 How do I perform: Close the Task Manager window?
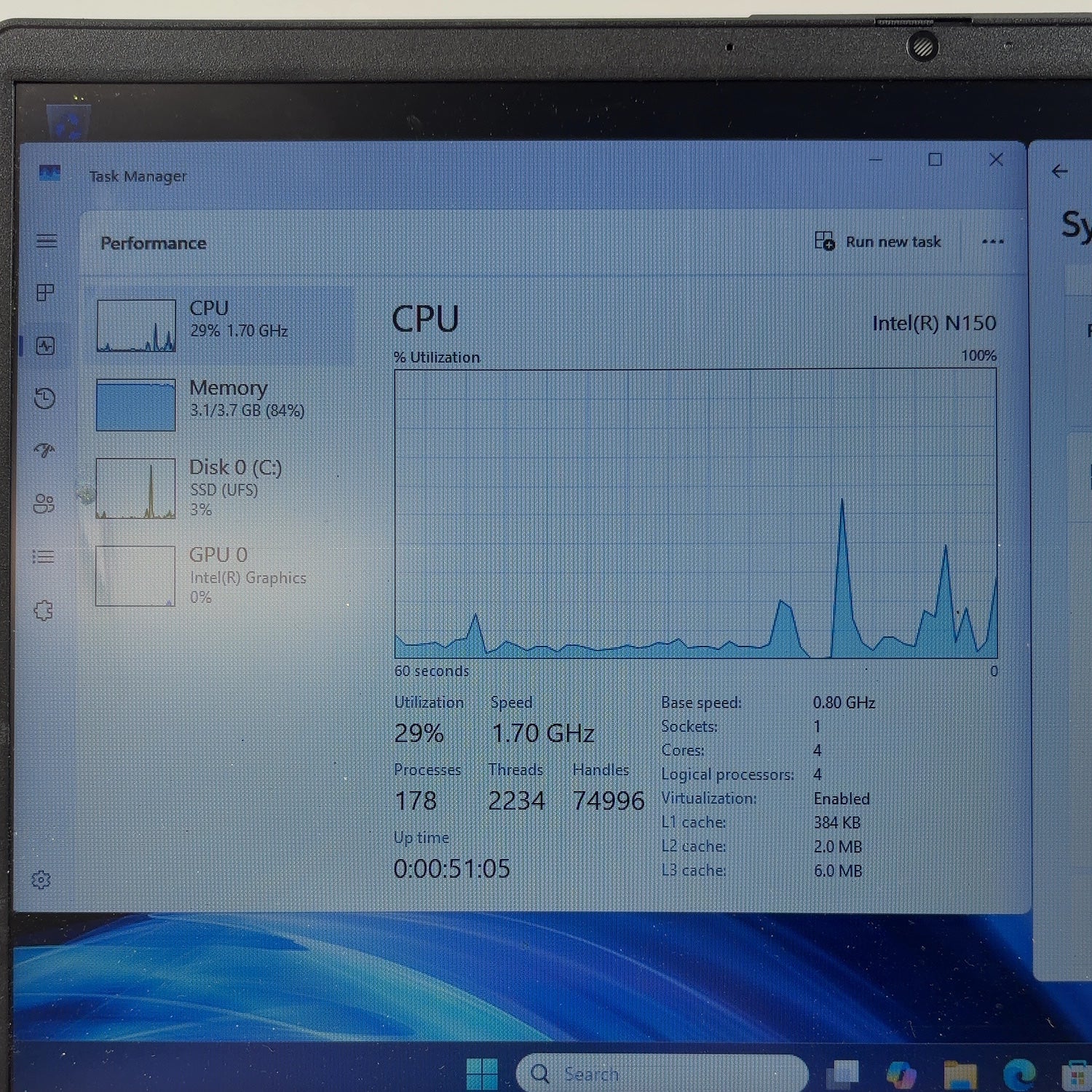click(996, 159)
